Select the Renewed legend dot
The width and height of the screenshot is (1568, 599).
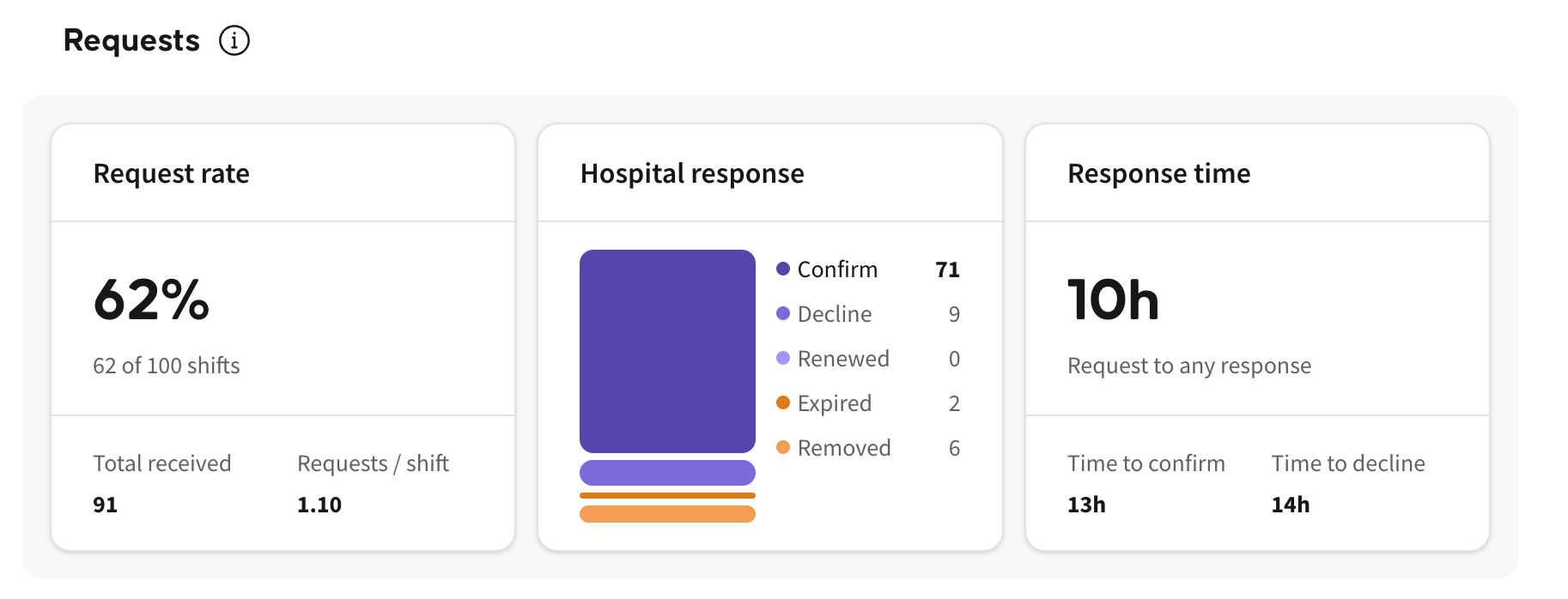click(x=783, y=358)
